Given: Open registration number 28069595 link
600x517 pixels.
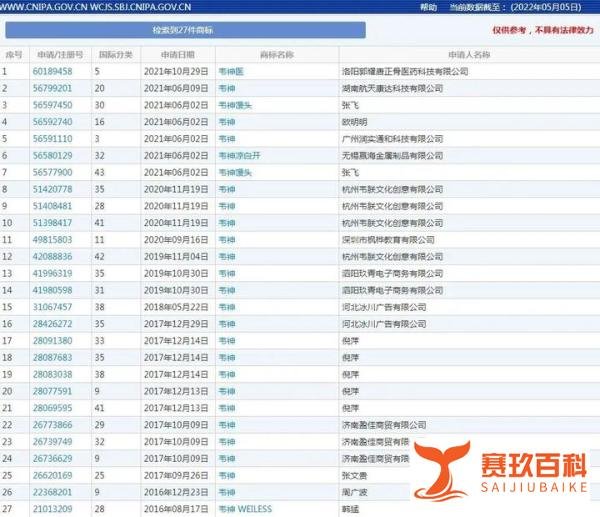Looking at the screenshot, I should click(x=52, y=408).
